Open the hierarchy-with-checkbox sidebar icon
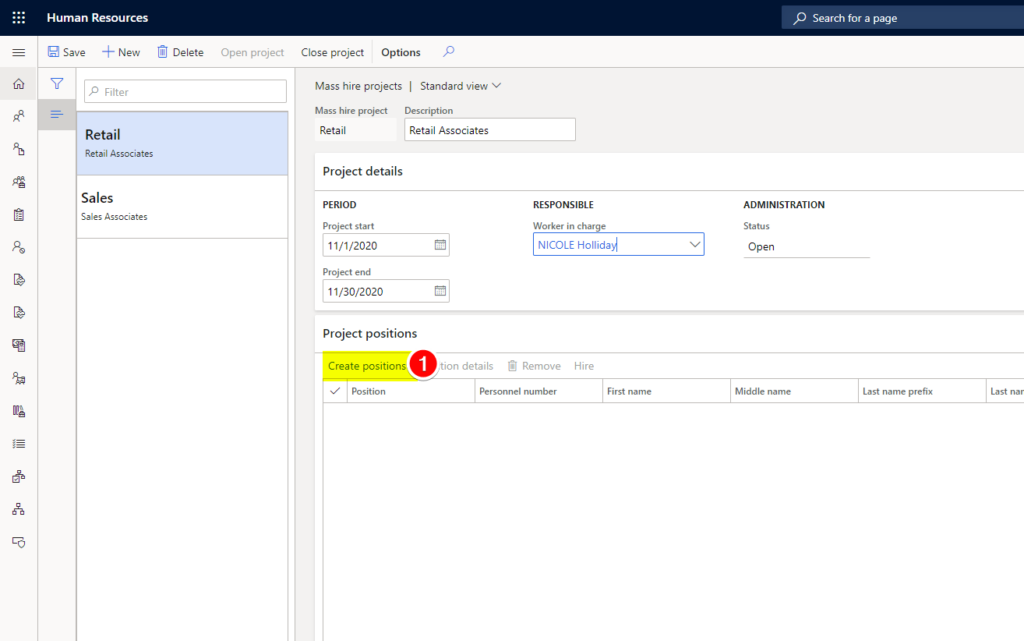 [x=19, y=477]
